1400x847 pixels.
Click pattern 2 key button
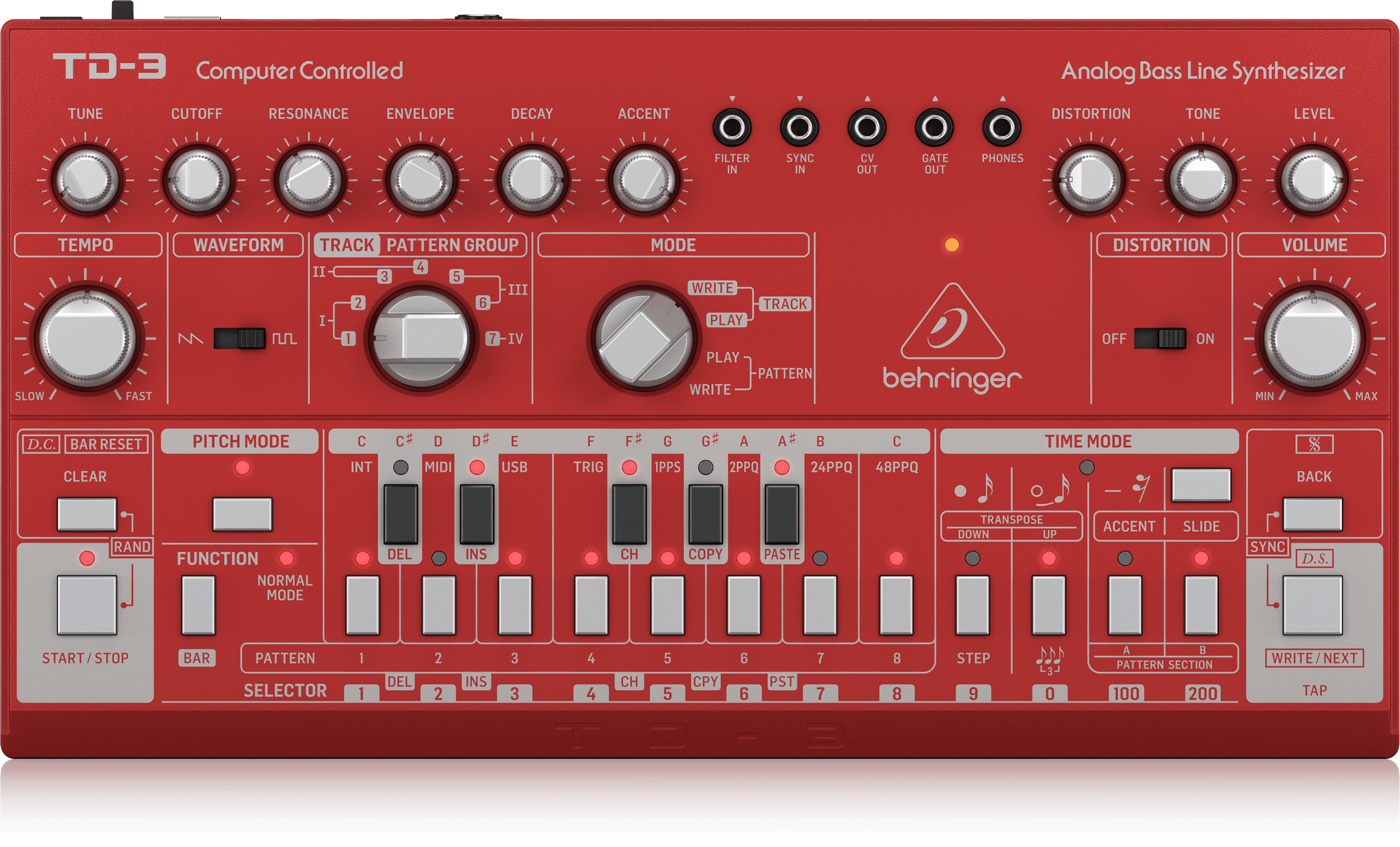[439, 605]
